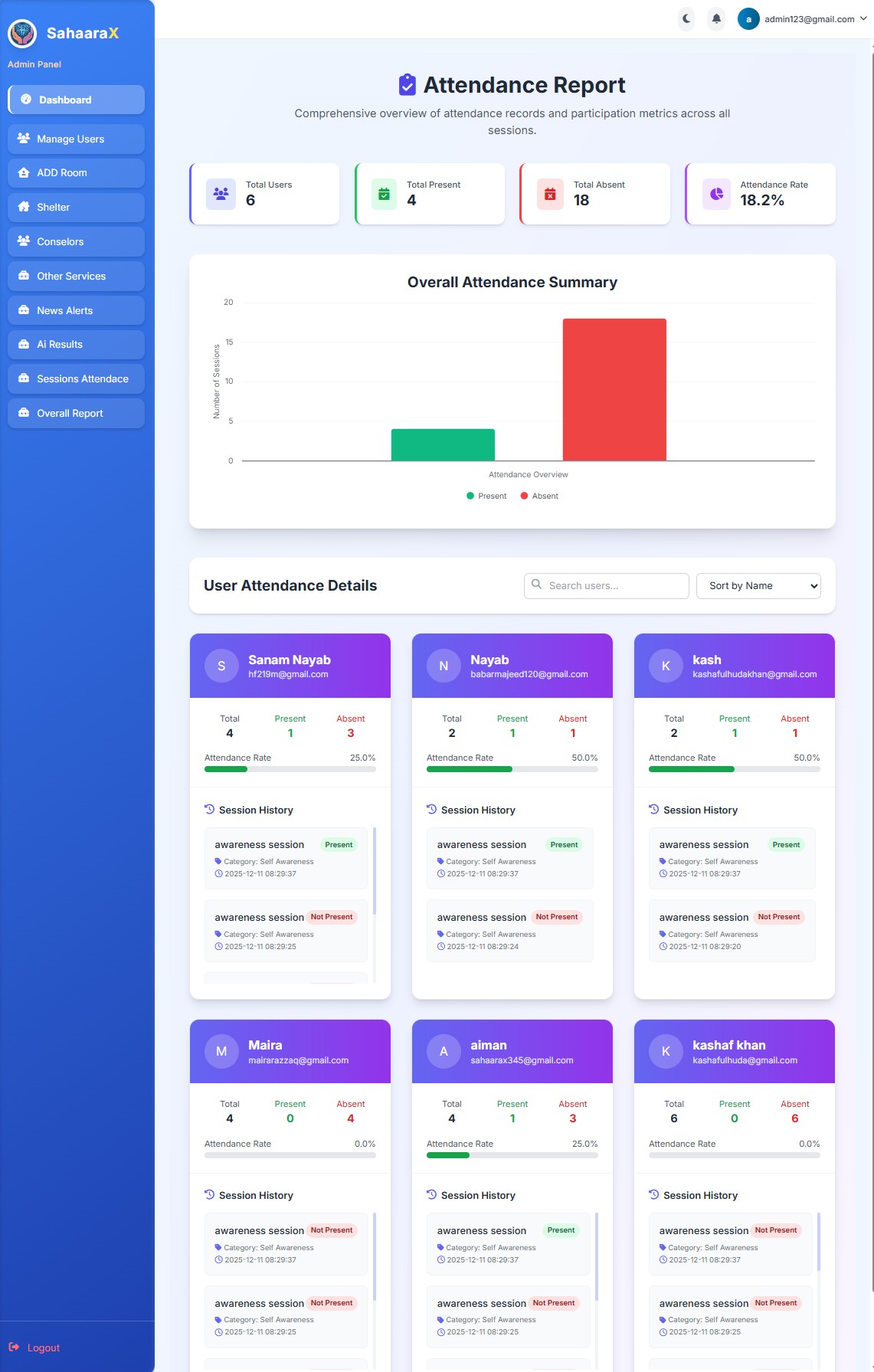Focus the Search users input field

(x=614, y=586)
